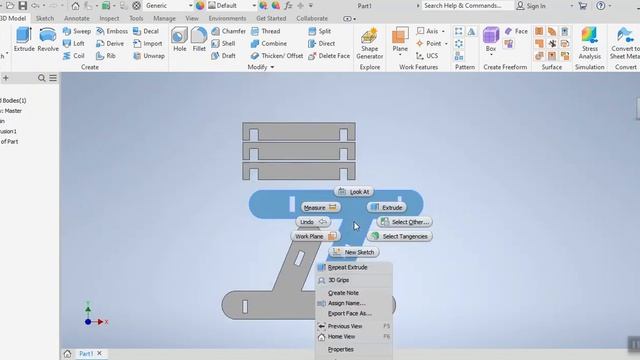Click Select Other in marking menu
This screenshot has width=640, height=360.
pos(404,222)
